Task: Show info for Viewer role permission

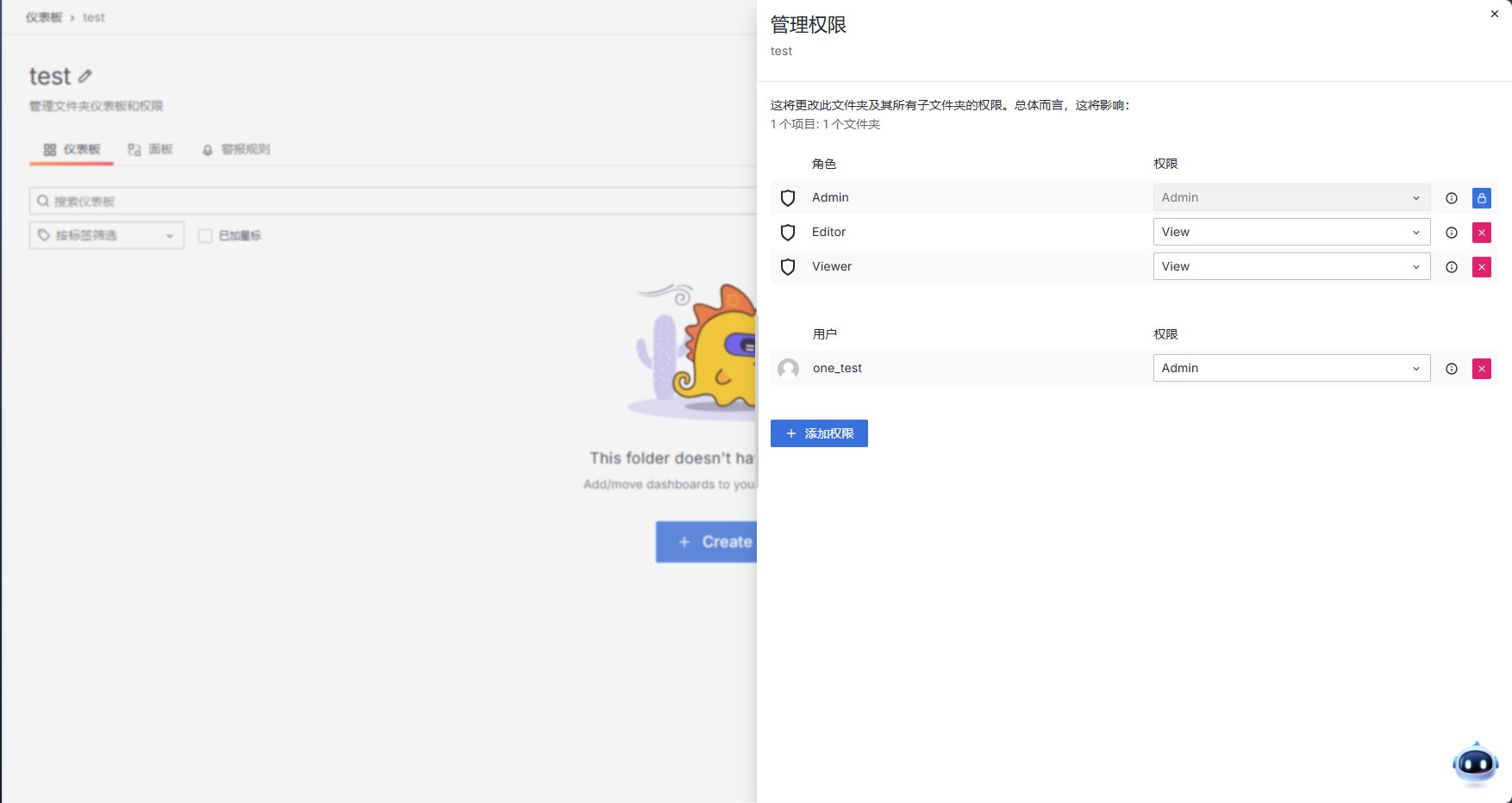Action: coord(1452,267)
